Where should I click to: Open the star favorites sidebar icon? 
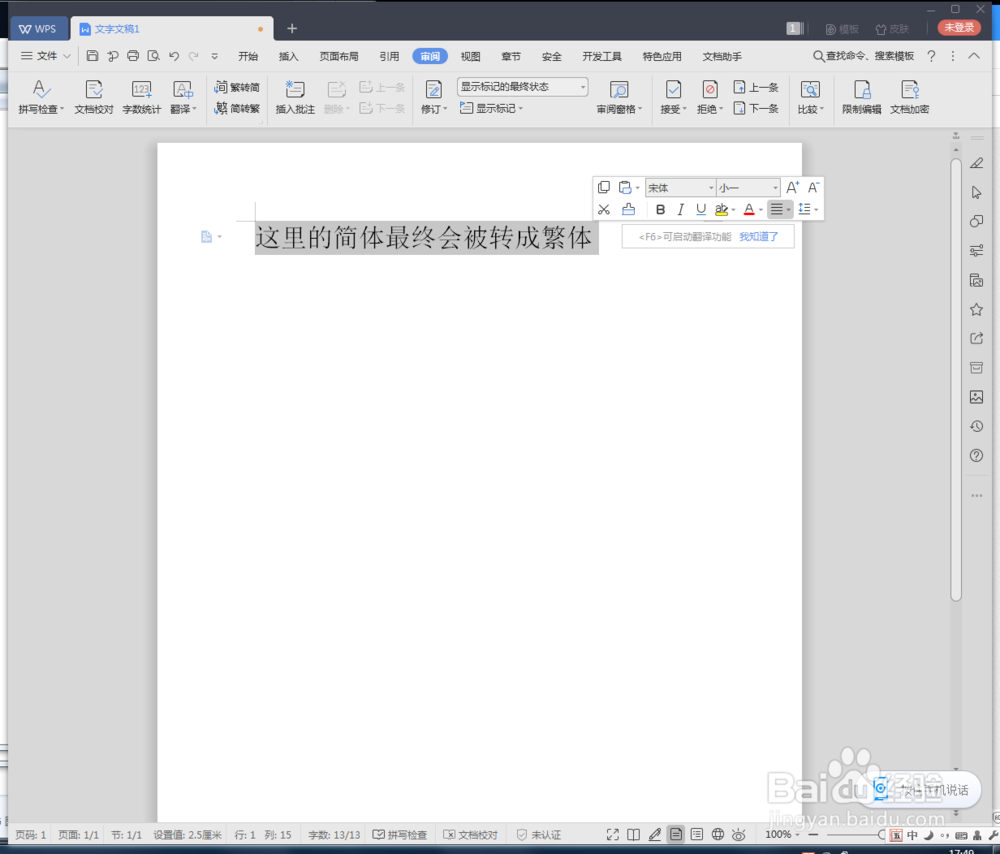coord(976,310)
